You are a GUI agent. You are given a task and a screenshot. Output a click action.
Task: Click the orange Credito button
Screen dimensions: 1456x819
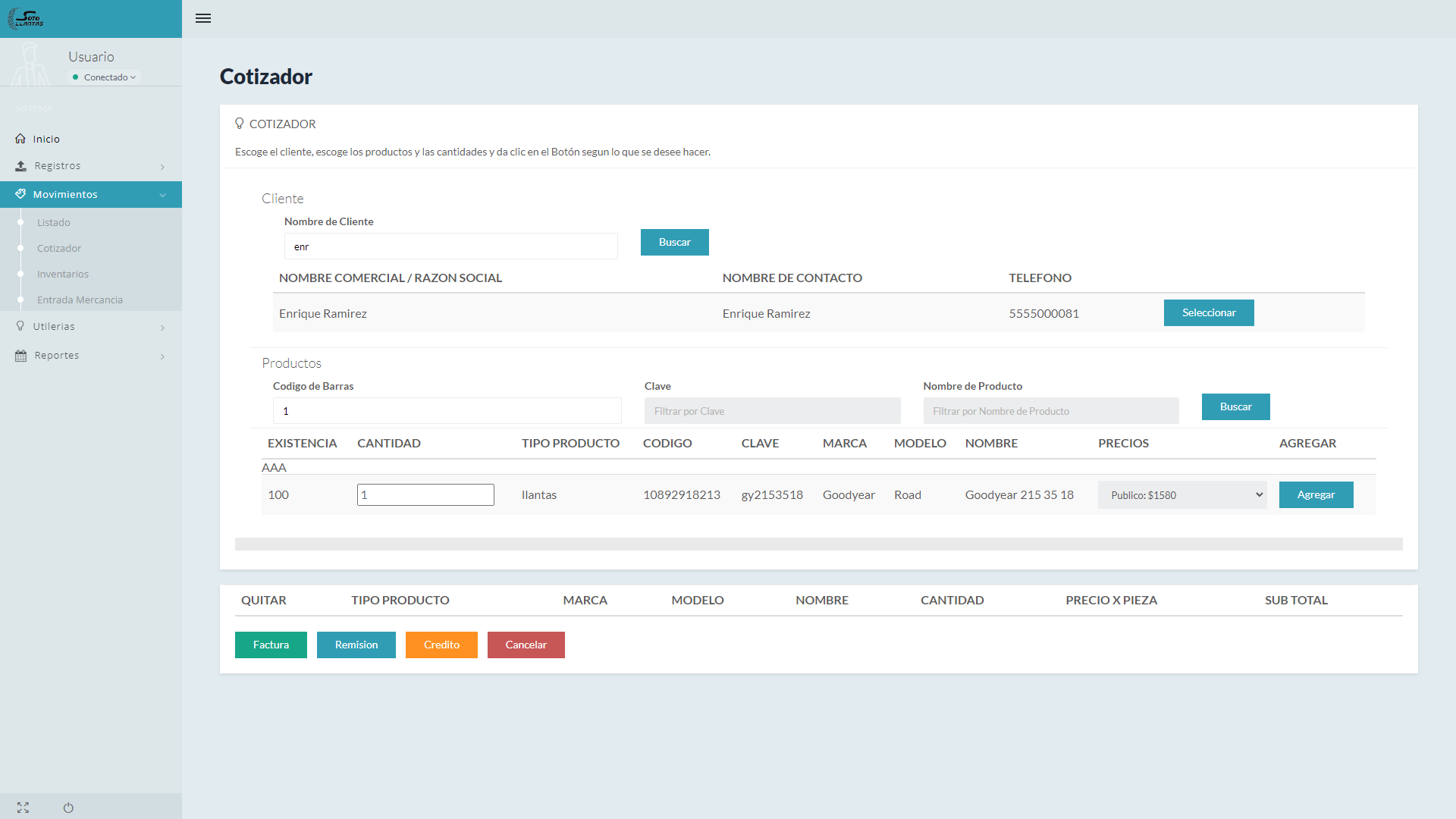(x=441, y=645)
